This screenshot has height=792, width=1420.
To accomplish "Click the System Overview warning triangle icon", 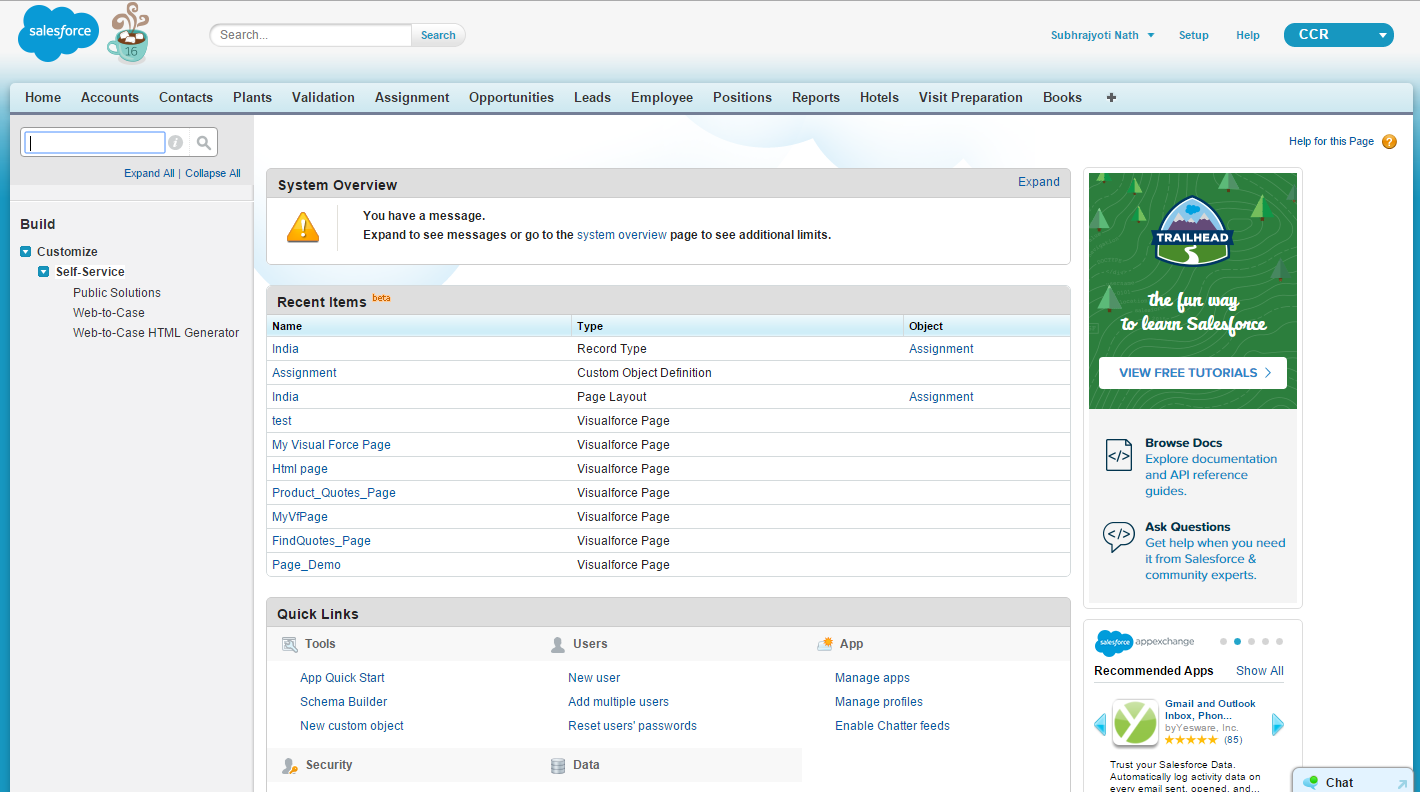I will (x=303, y=227).
